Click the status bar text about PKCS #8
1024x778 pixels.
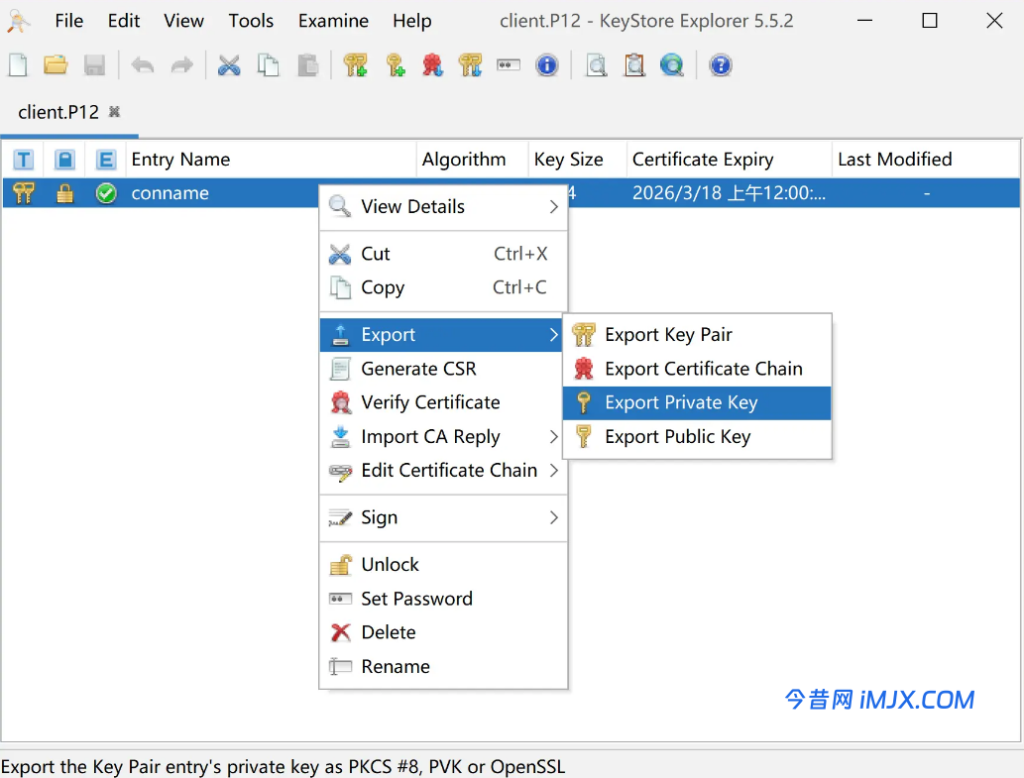click(x=283, y=766)
